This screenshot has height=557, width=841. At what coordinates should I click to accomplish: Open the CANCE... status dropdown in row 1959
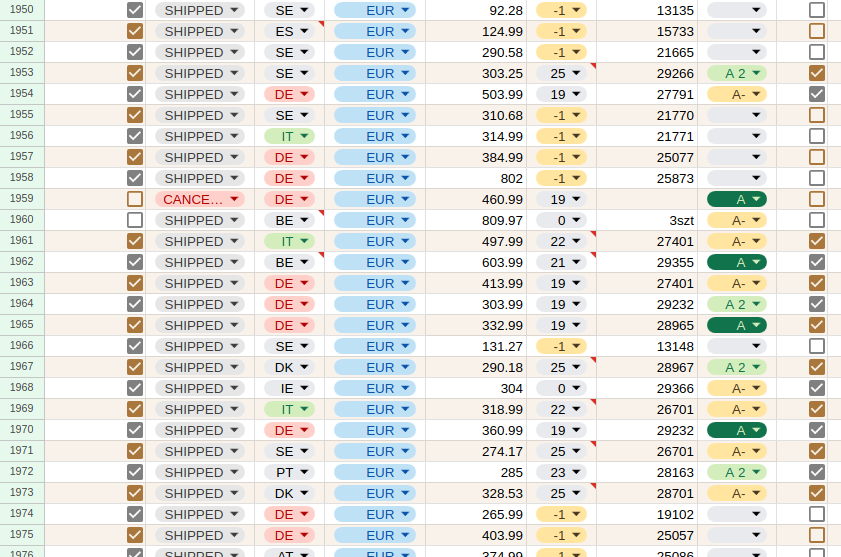point(200,199)
